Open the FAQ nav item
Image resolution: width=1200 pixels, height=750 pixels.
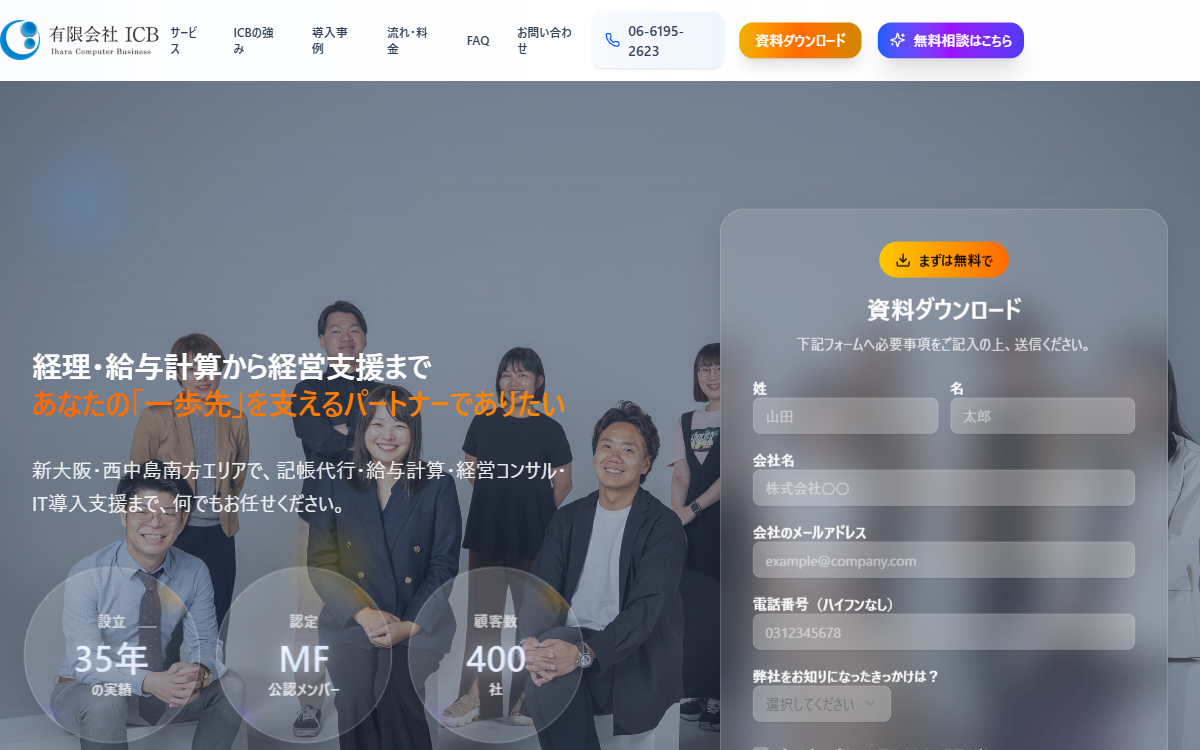pyautogui.click(x=478, y=41)
